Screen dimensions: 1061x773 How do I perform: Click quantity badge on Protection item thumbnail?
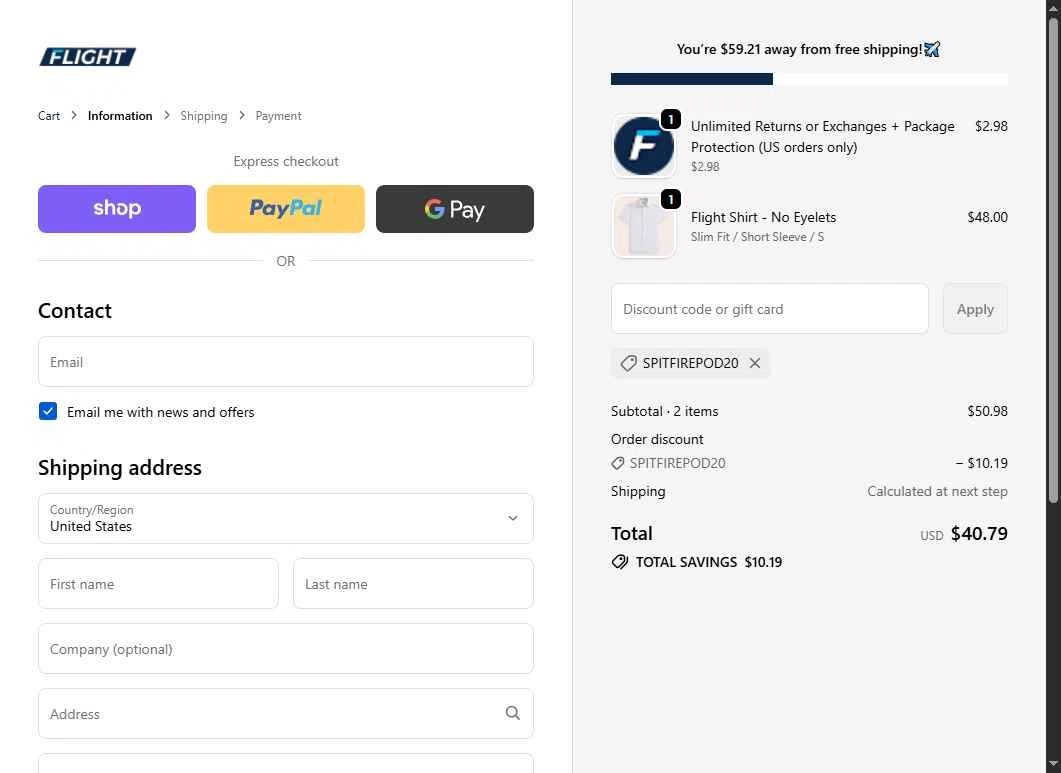671,119
